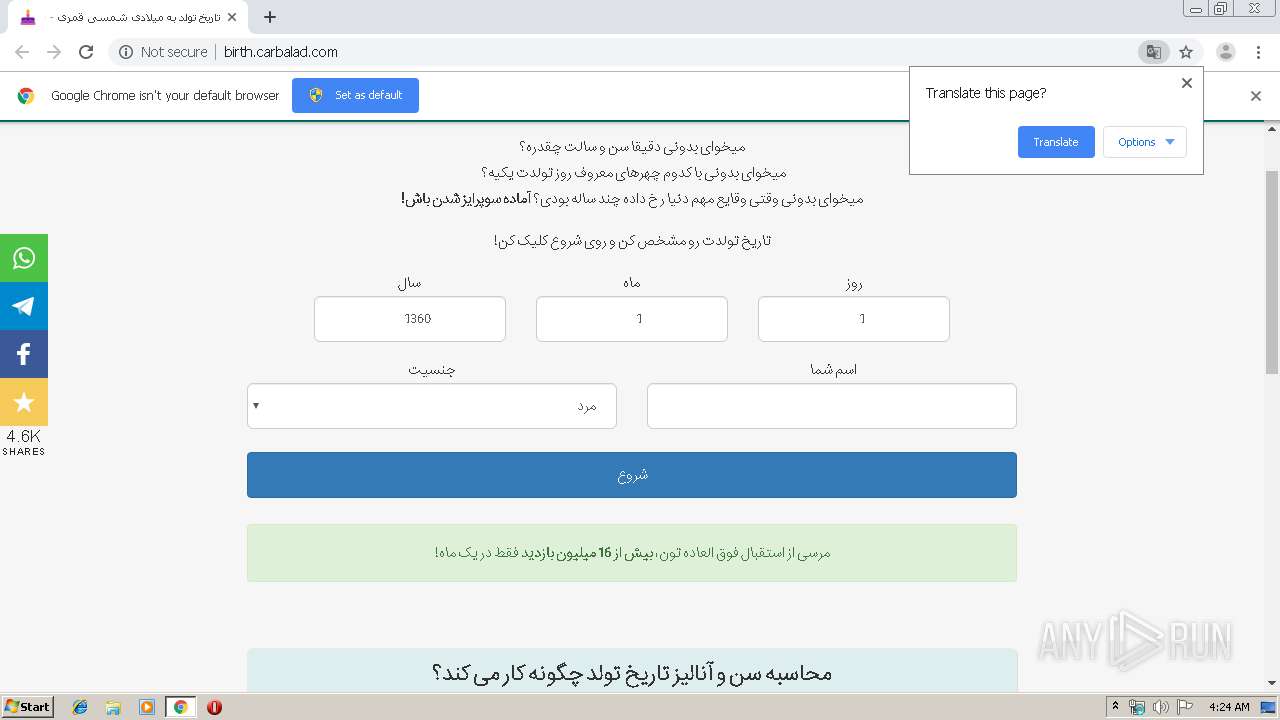Share page via Telegram icon
The image size is (1280, 720).
[24, 306]
